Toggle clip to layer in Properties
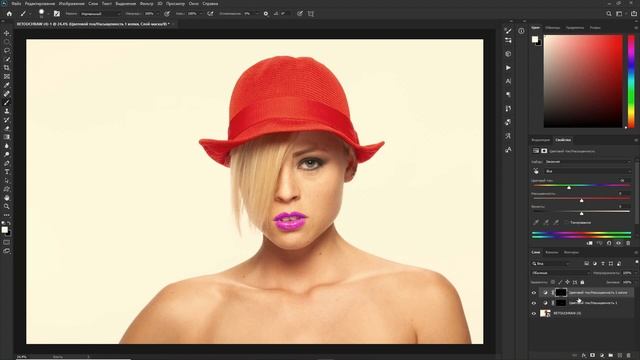Viewport: 640px width, 360px height. pos(589,243)
